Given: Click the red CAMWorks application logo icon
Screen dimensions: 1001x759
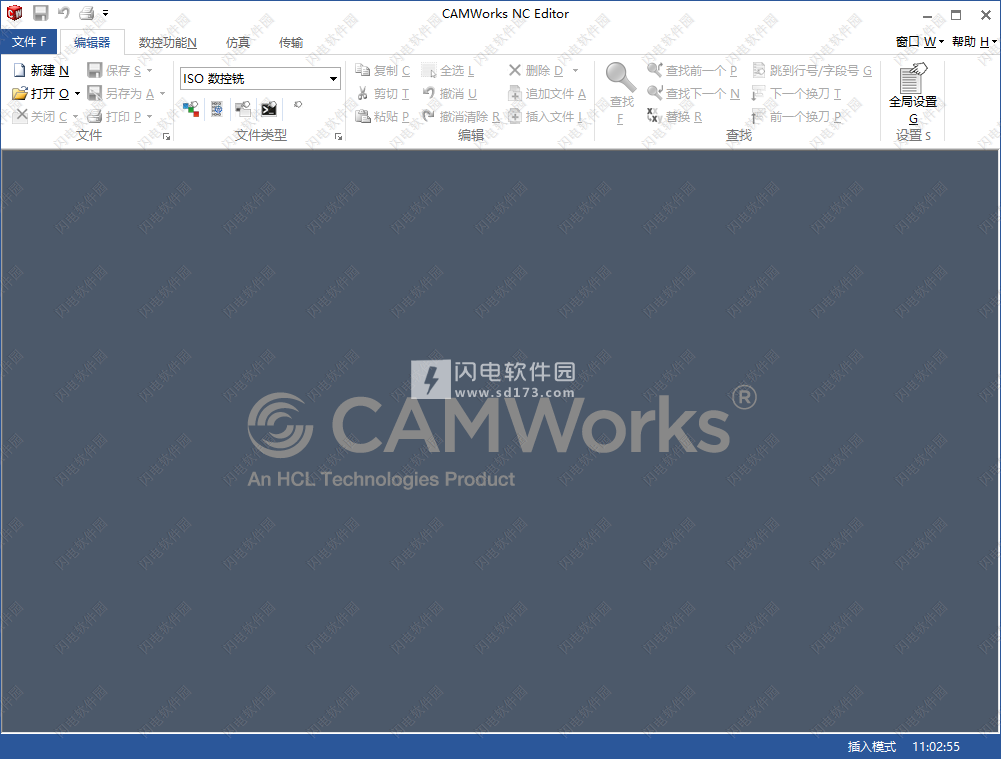Looking at the screenshot, I should [x=14, y=13].
